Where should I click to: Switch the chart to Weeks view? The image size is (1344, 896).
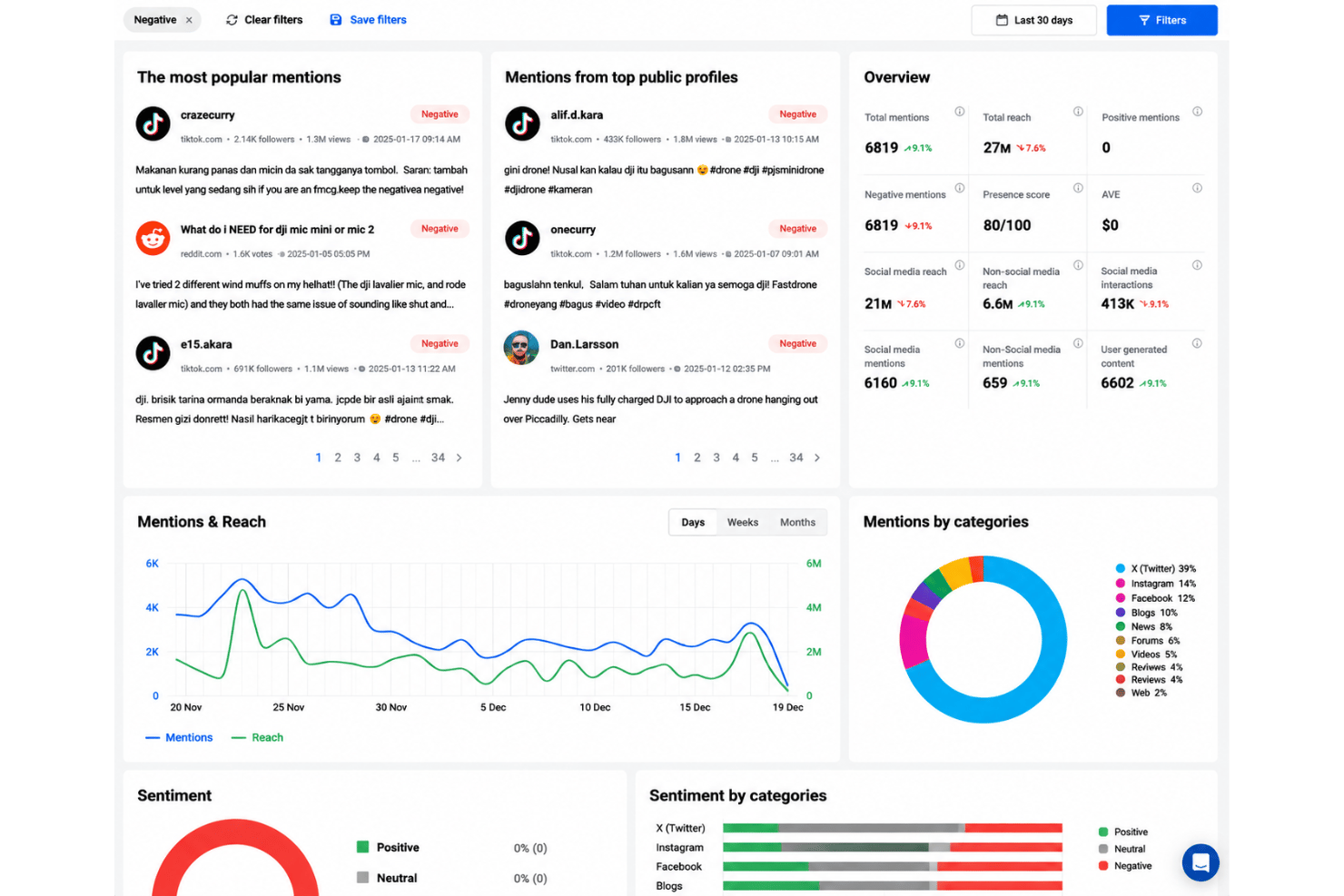[x=742, y=522]
